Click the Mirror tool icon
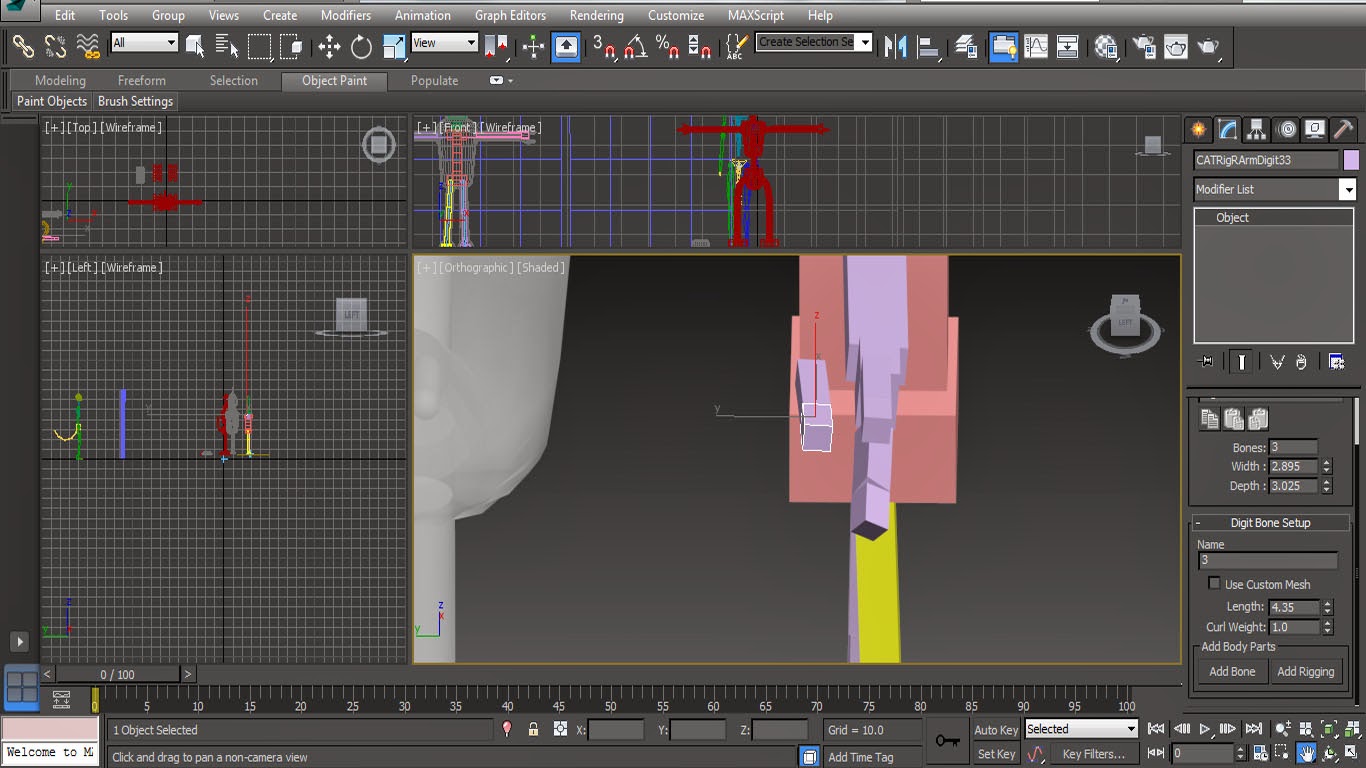Viewport: 1366px width, 768px height. (896, 46)
